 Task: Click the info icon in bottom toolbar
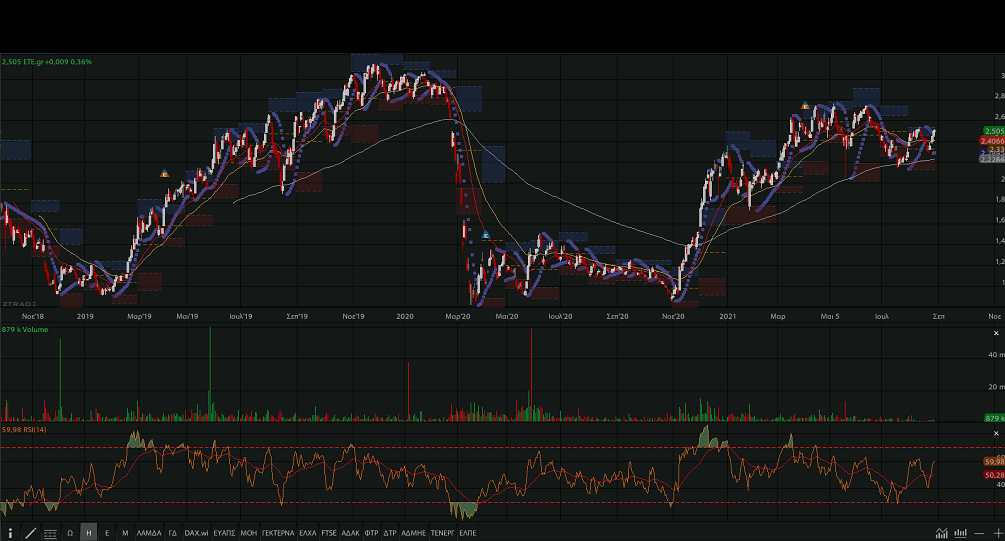(x=10, y=533)
